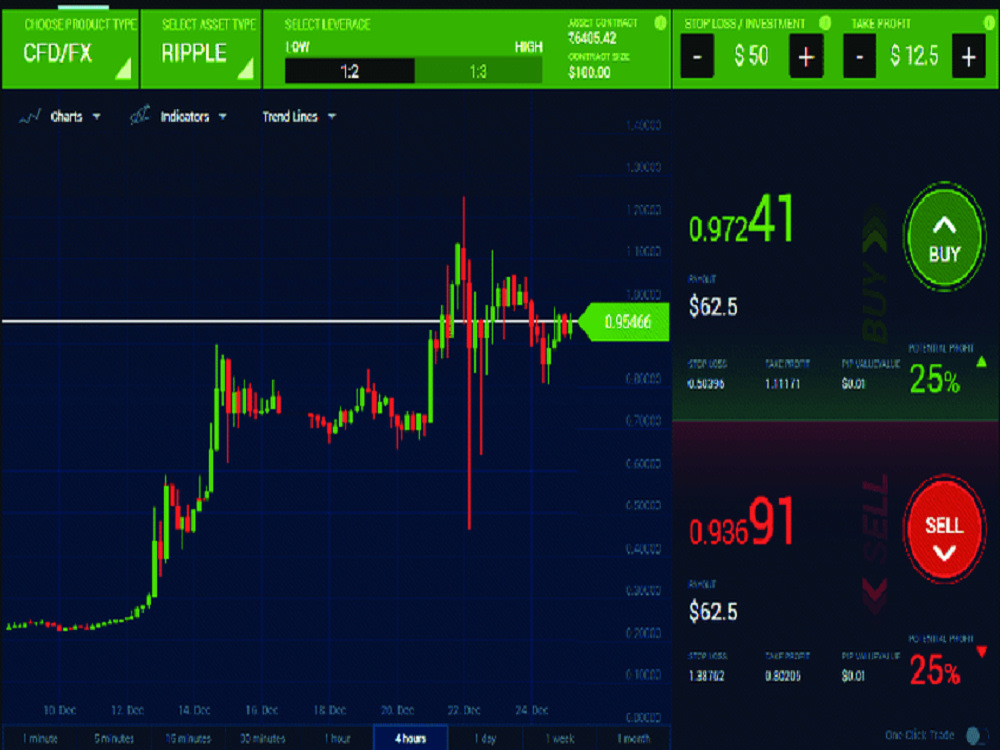Viewport: 1000px width, 750px height.
Task: Increase Stop Loss investment with plus
Action: [x=806, y=57]
